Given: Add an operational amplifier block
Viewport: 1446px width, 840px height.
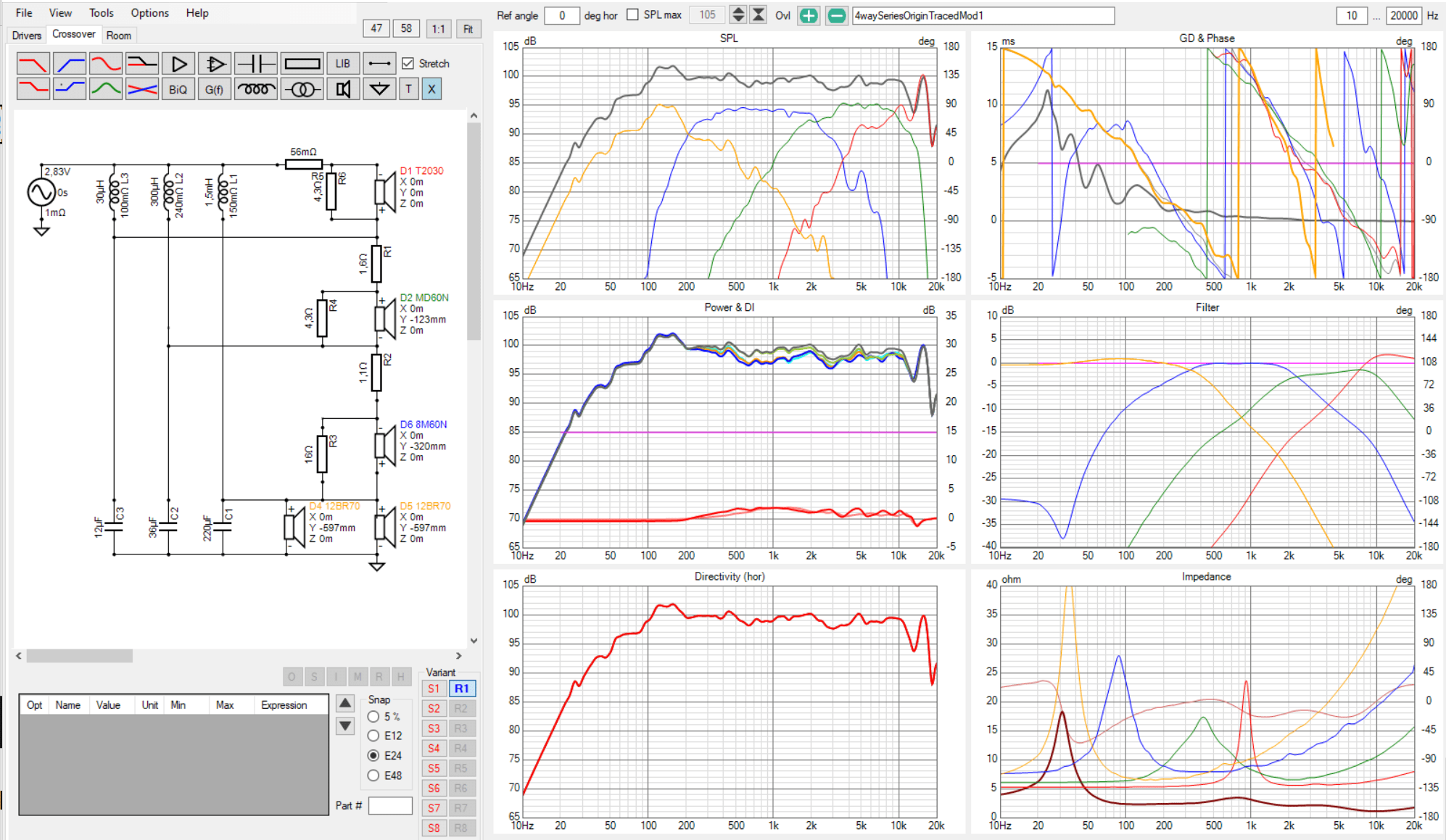Looking at the screenshot, I should (x=215, y=64).
